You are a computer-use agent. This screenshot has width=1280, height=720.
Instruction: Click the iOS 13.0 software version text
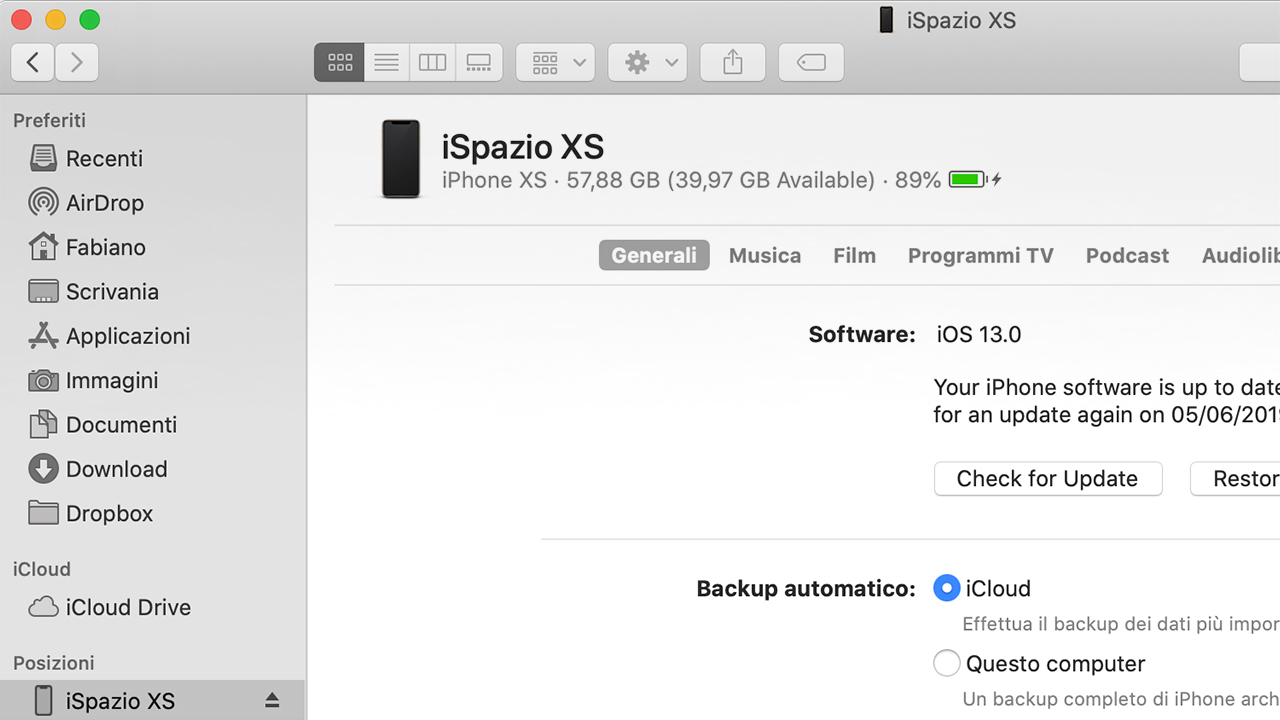pyautogui.click(x=979, y=334)
